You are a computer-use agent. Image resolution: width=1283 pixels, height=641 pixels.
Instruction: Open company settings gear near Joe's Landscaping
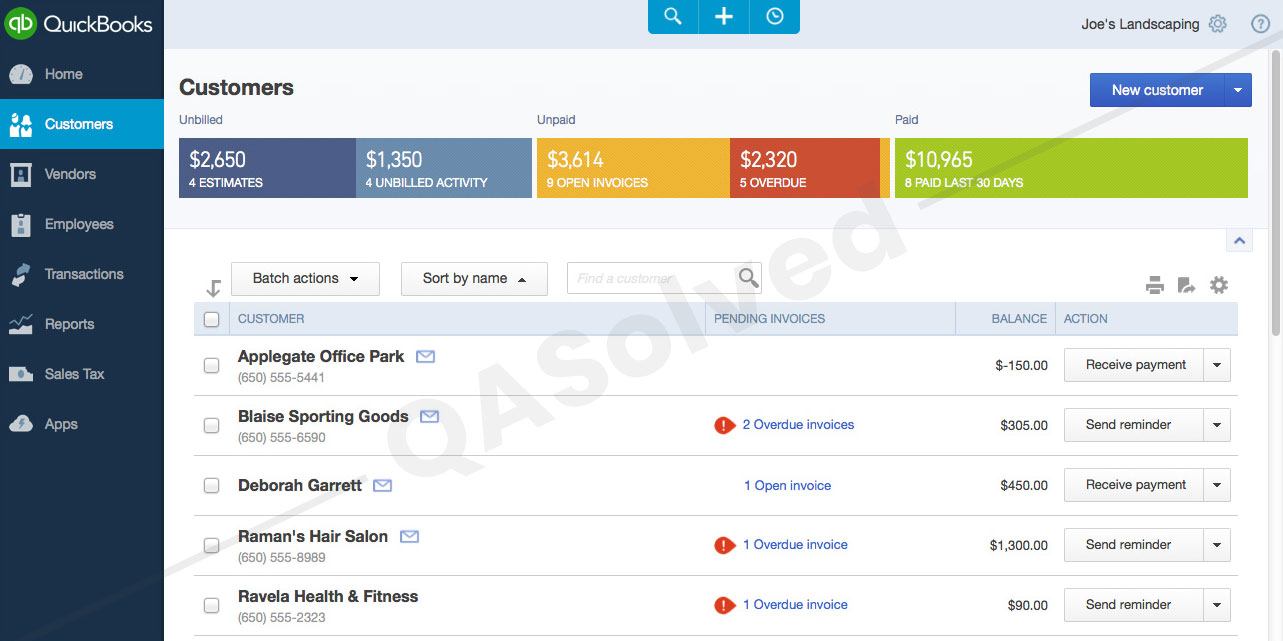tap(1217, 24)
